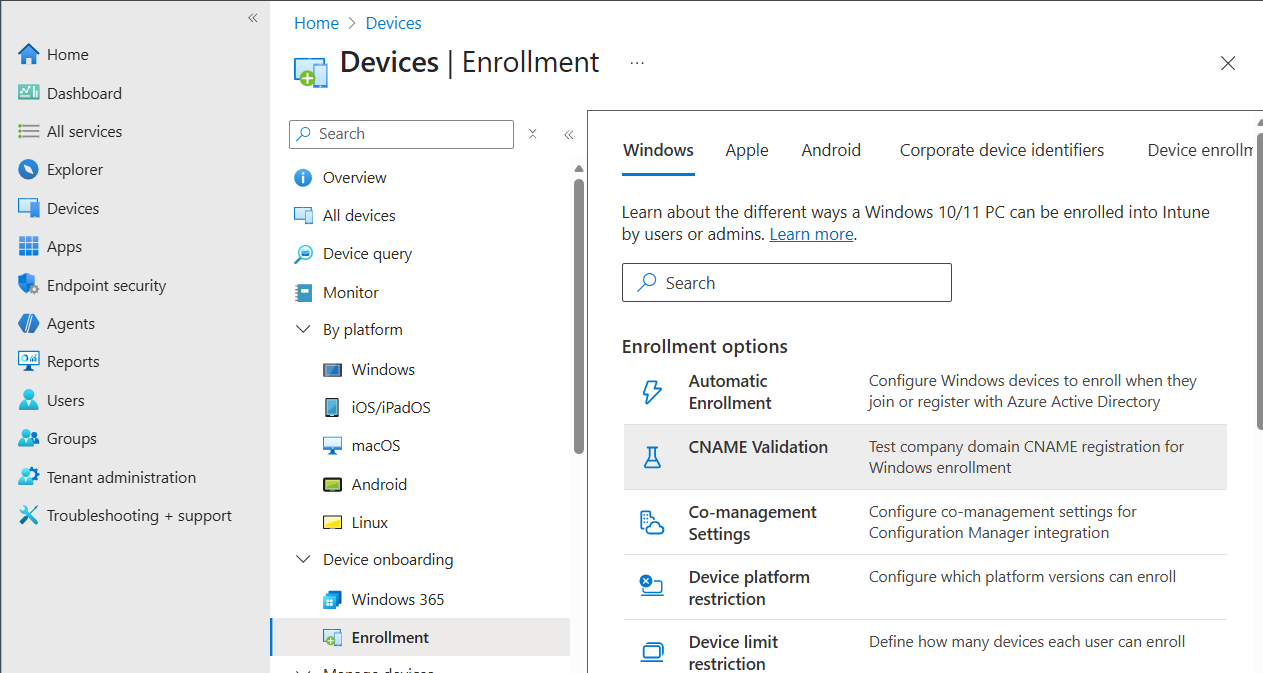The image size is (1263, 673).
Task: Open Endpoint security shield icon
Action: [x=28, y=285]
